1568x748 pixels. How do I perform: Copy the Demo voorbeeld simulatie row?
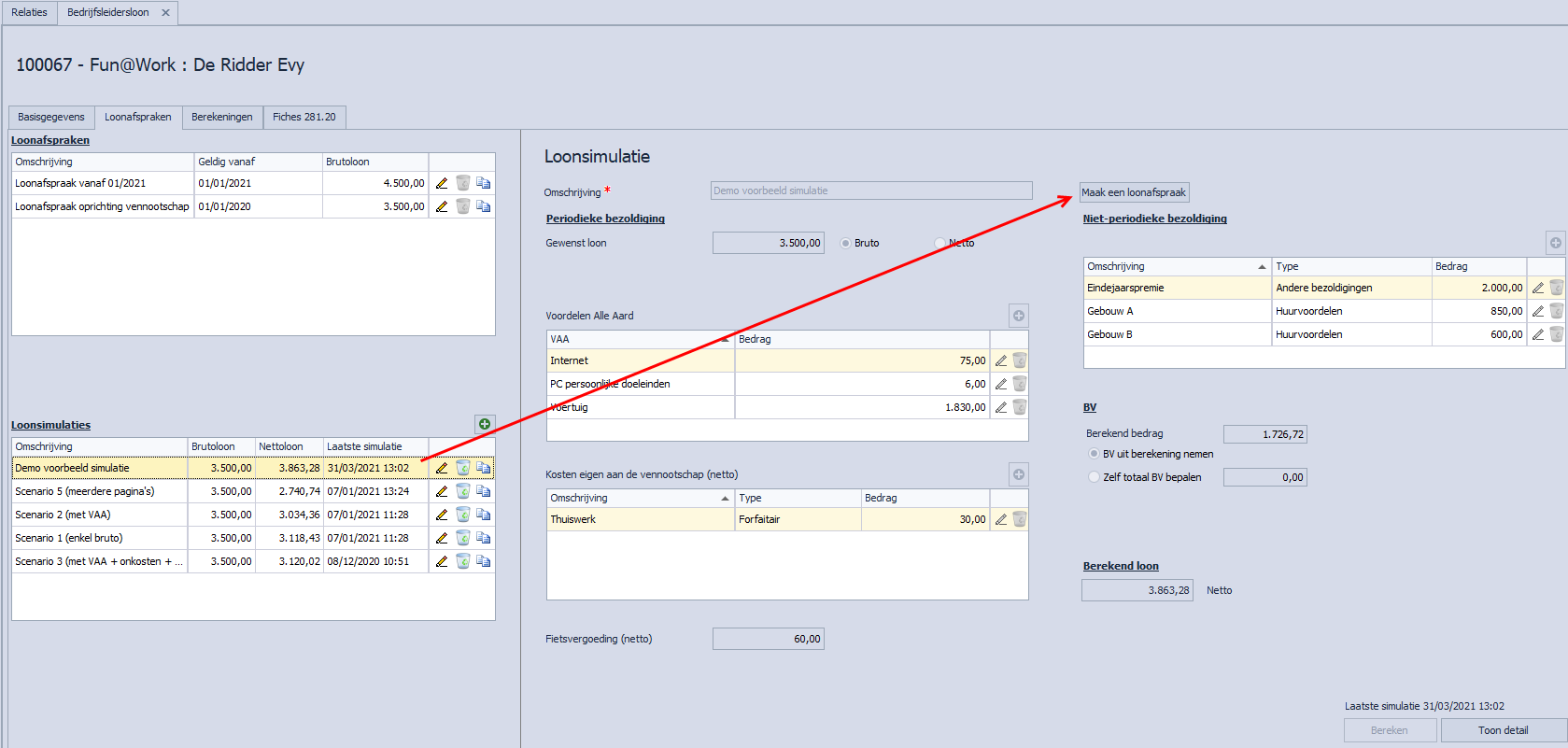pos(483,468)
